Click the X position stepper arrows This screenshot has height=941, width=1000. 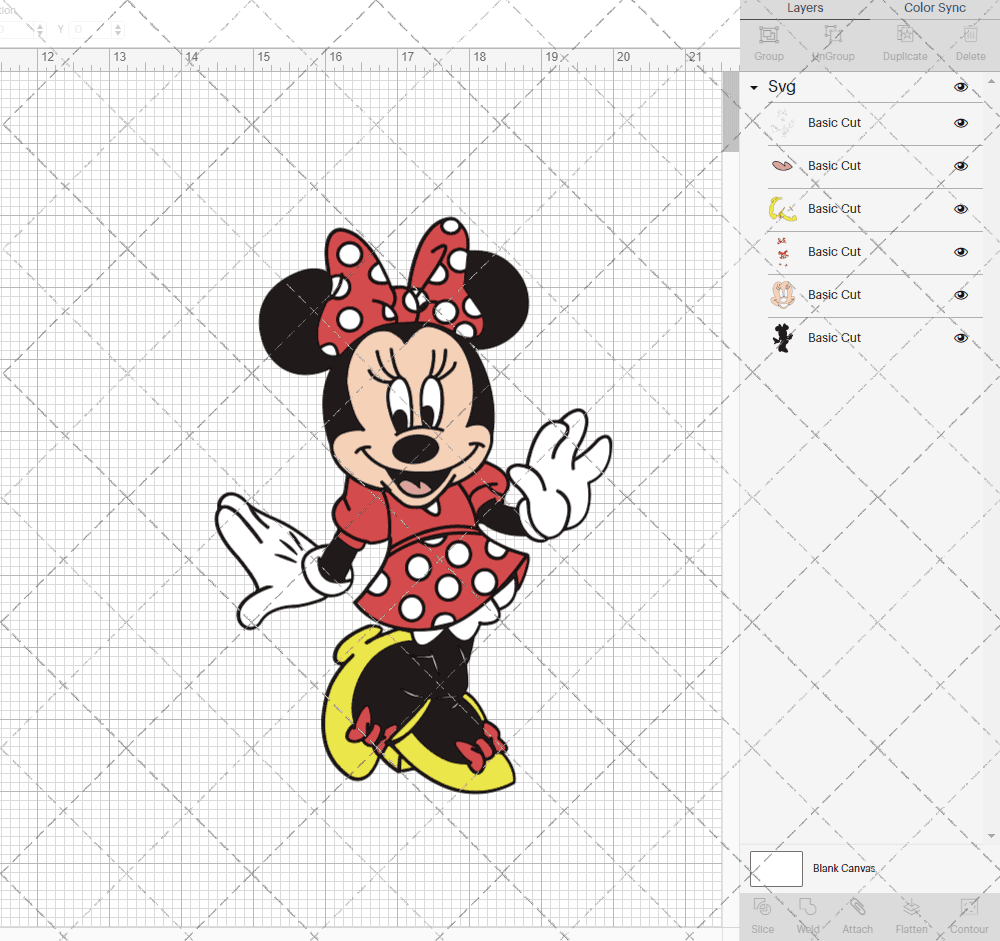pyautogui.click(x=40, y=29)
